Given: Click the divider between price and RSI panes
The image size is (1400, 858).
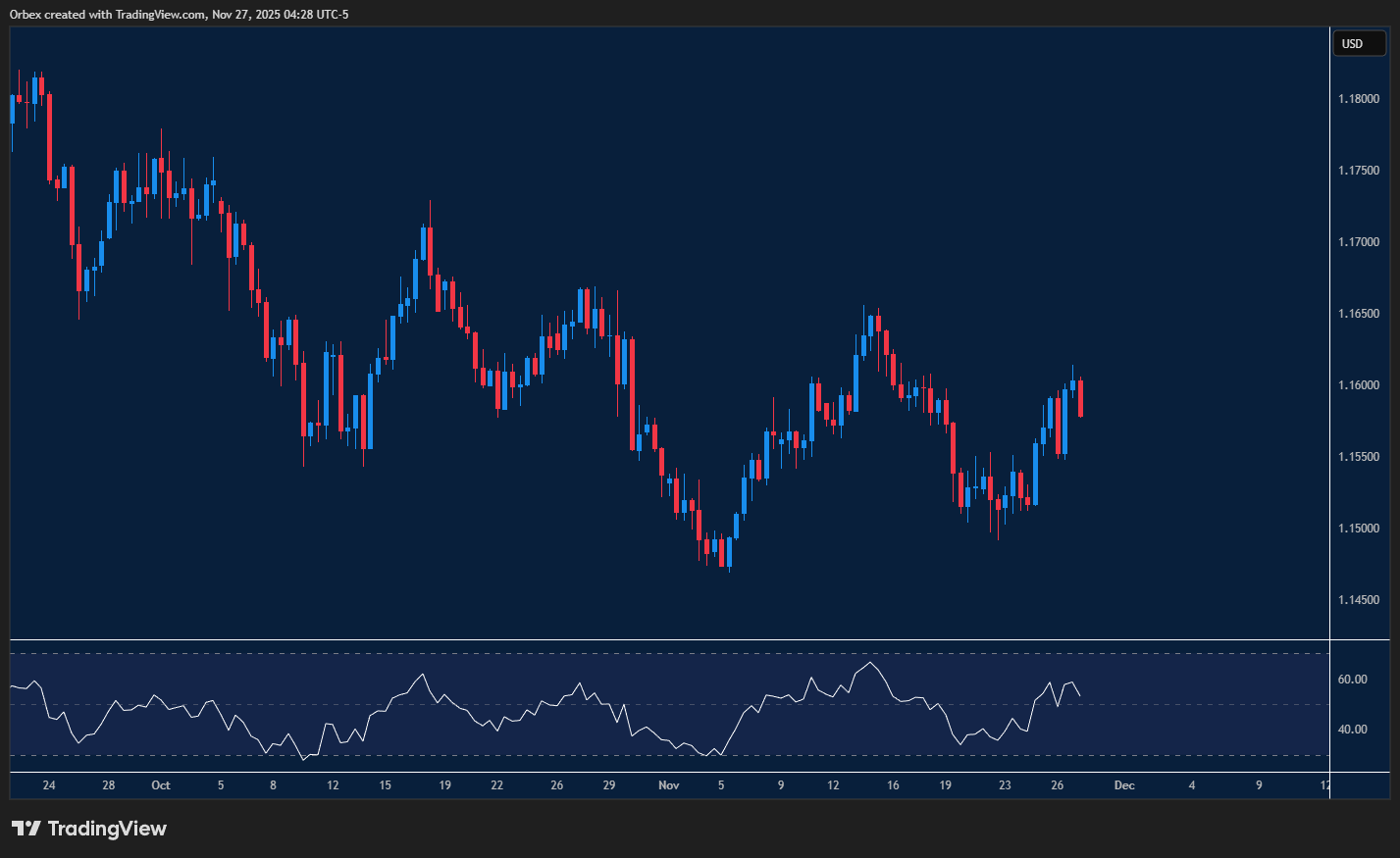Looking at the screenshot, I should click(x=667, y=640).
